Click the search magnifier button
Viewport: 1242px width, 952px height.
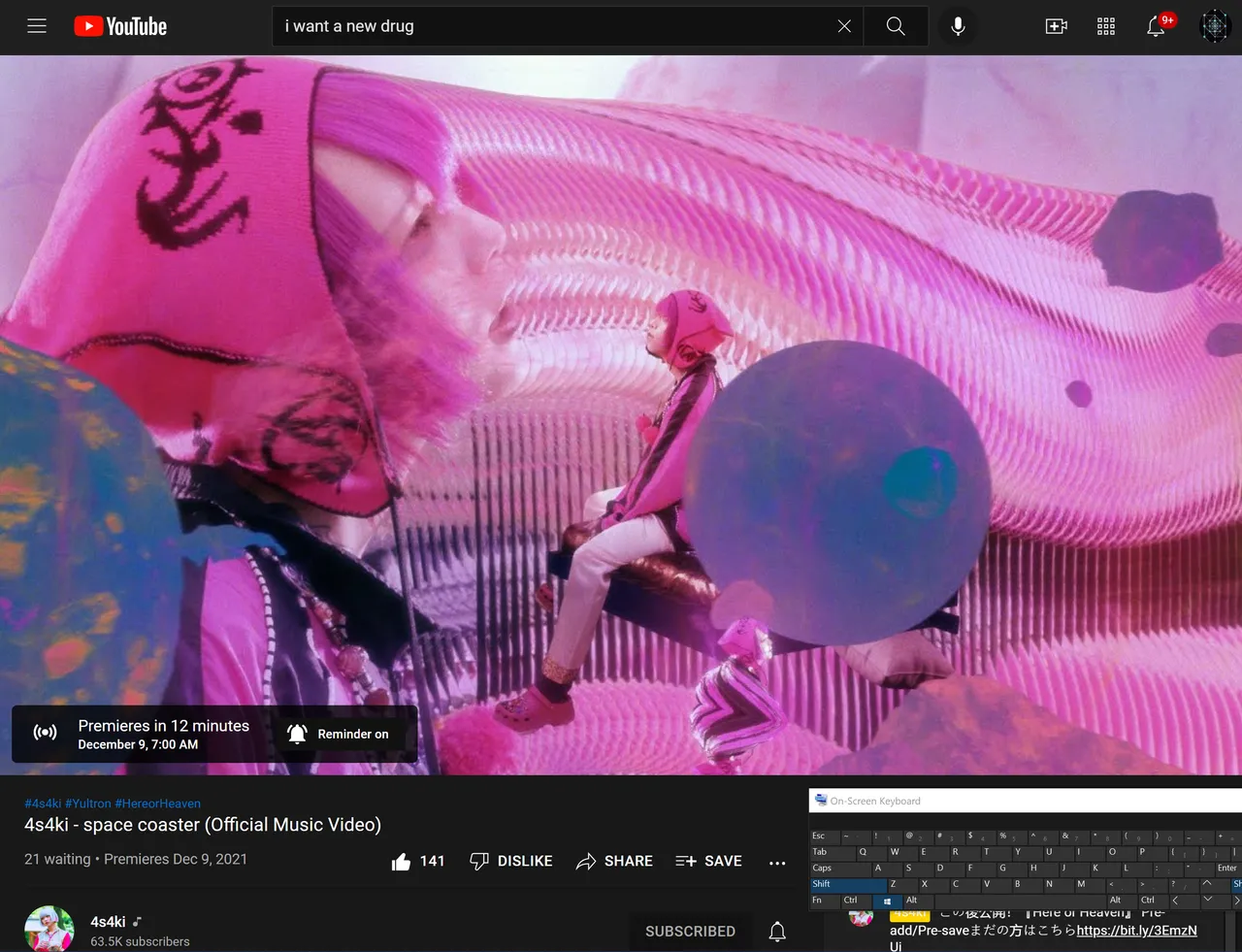(896, 26)
